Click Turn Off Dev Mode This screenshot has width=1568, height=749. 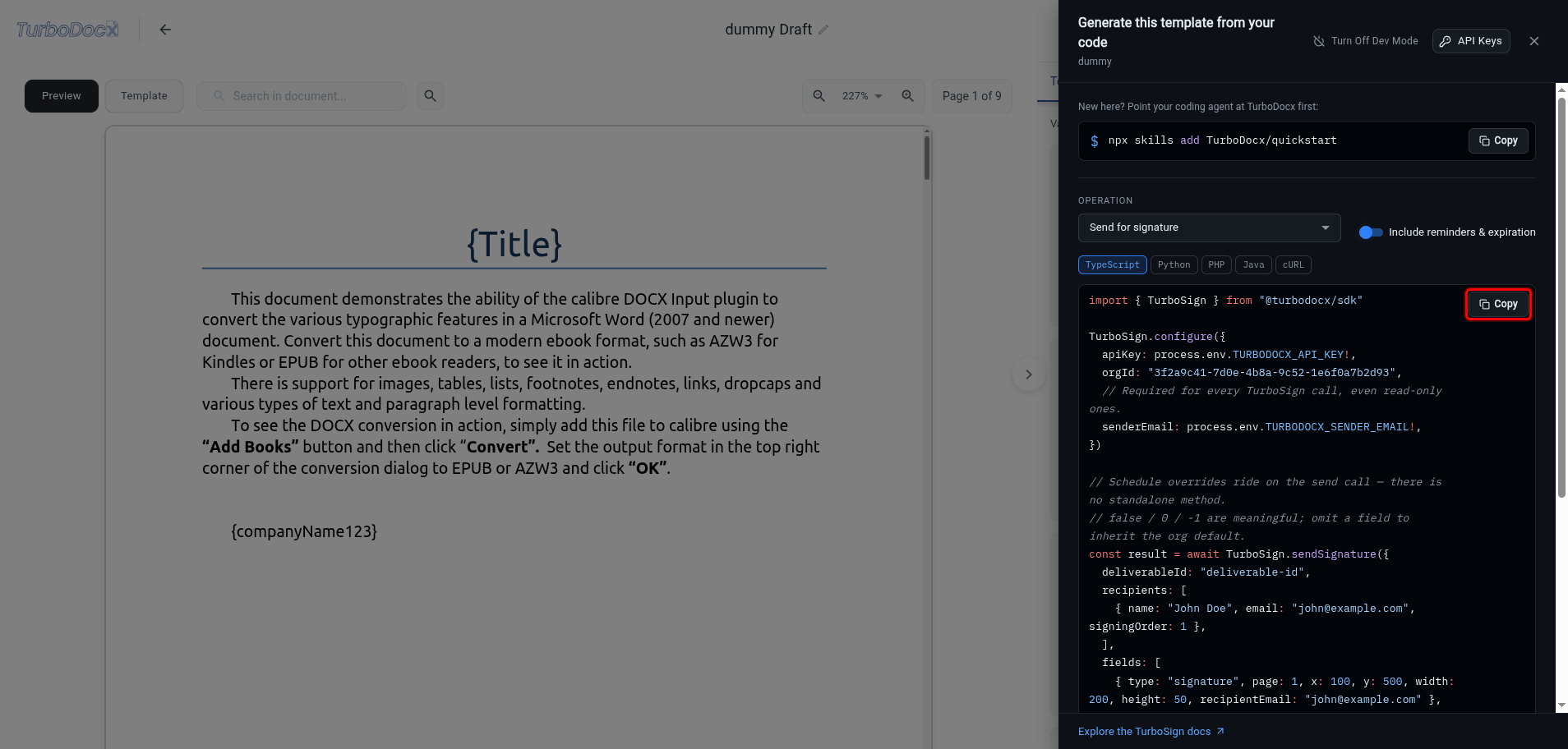1365,41
